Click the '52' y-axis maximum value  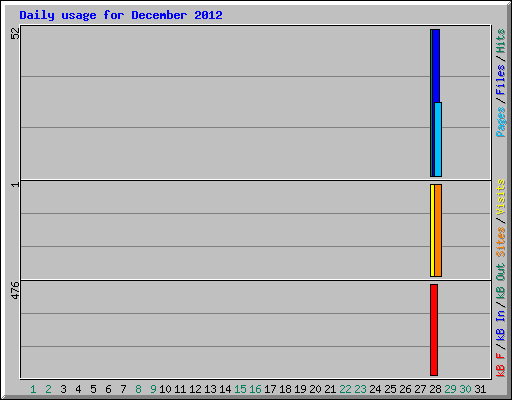tap(15, 33)
